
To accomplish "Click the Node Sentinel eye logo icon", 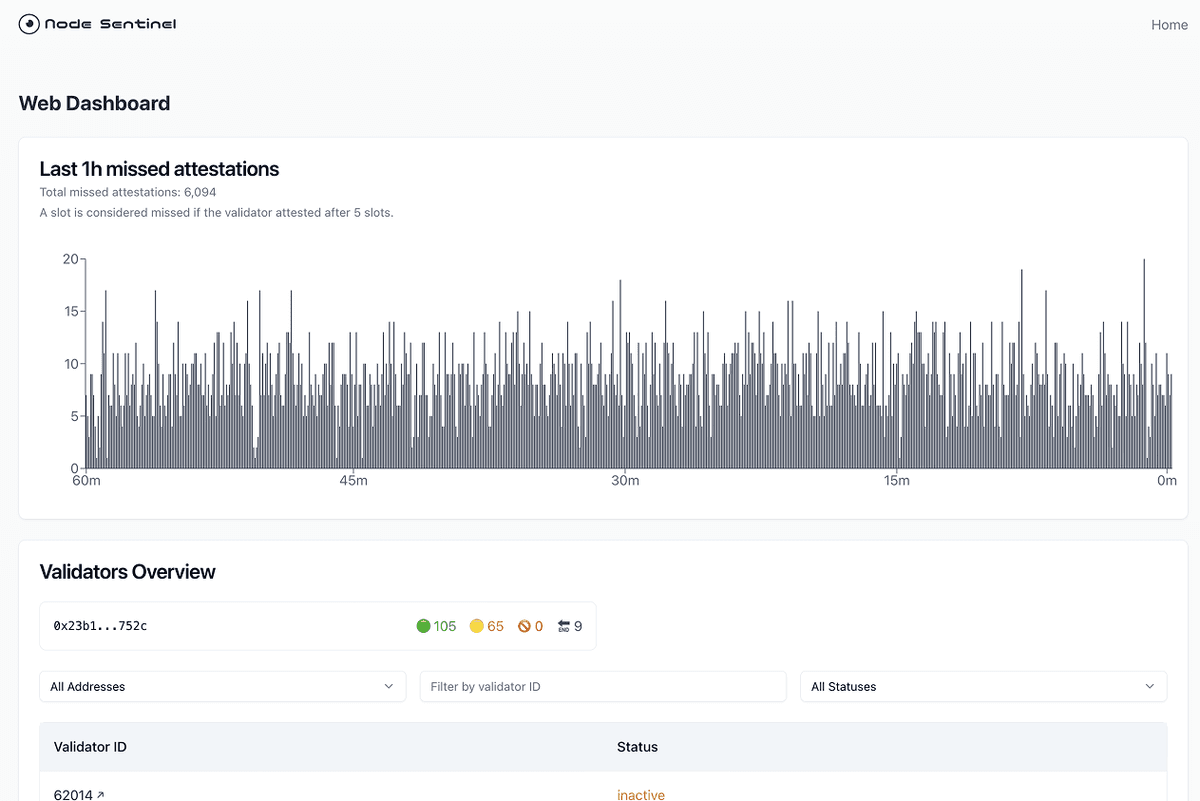I will pos(28,23).
